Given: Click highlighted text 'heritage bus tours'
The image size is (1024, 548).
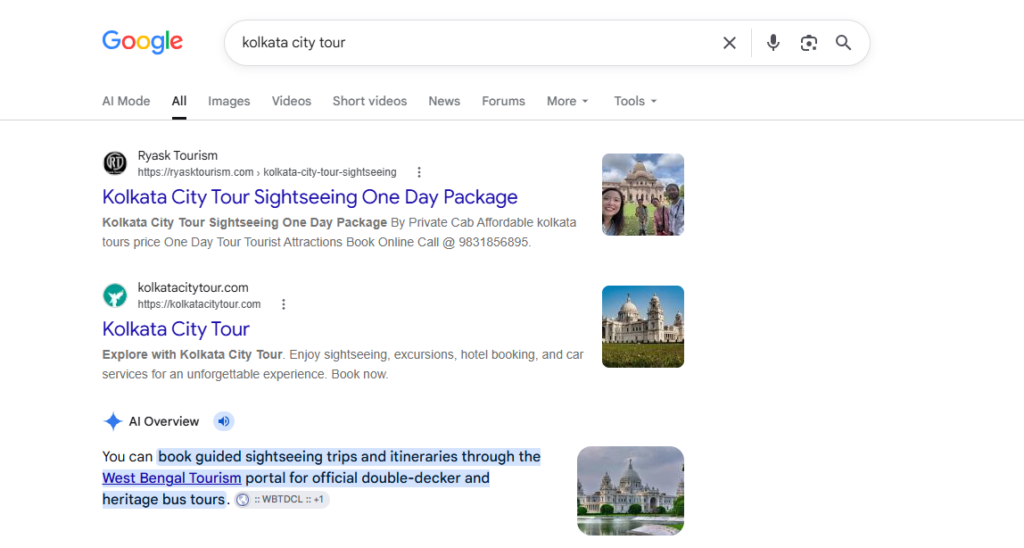Looking at the screenshot, I should click(163, 500).
